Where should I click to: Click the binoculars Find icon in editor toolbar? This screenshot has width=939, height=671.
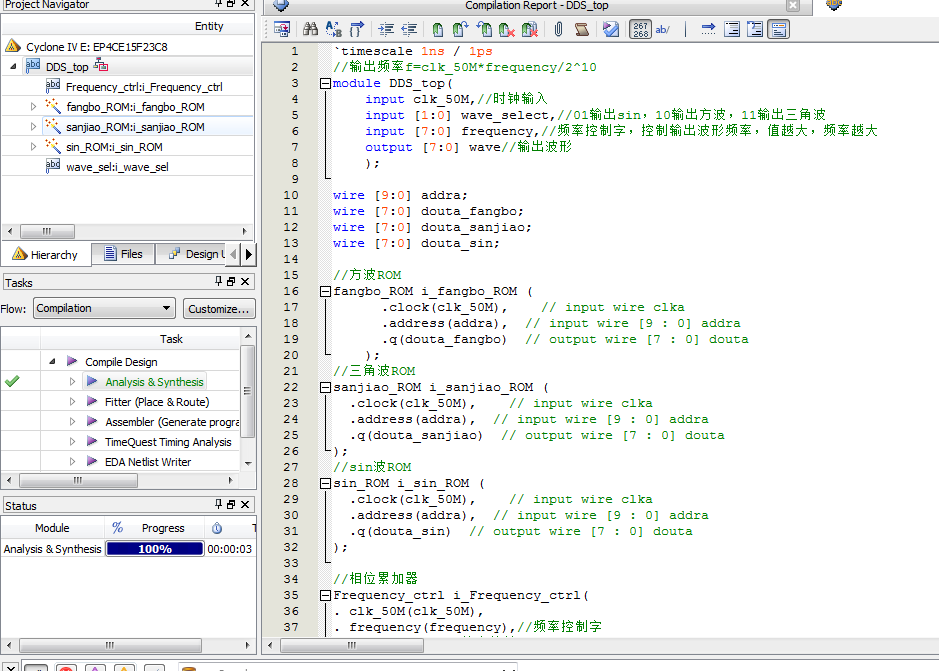click(310, 30)
